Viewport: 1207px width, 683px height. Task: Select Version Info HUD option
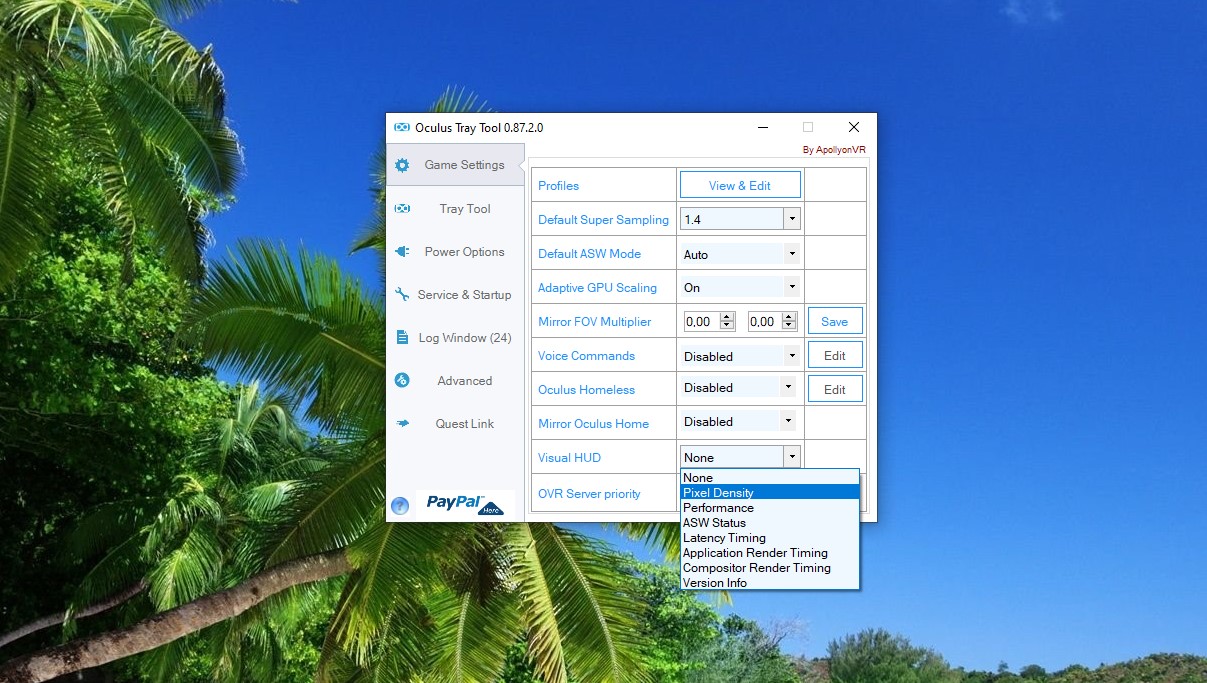click(x=769, y=583)
